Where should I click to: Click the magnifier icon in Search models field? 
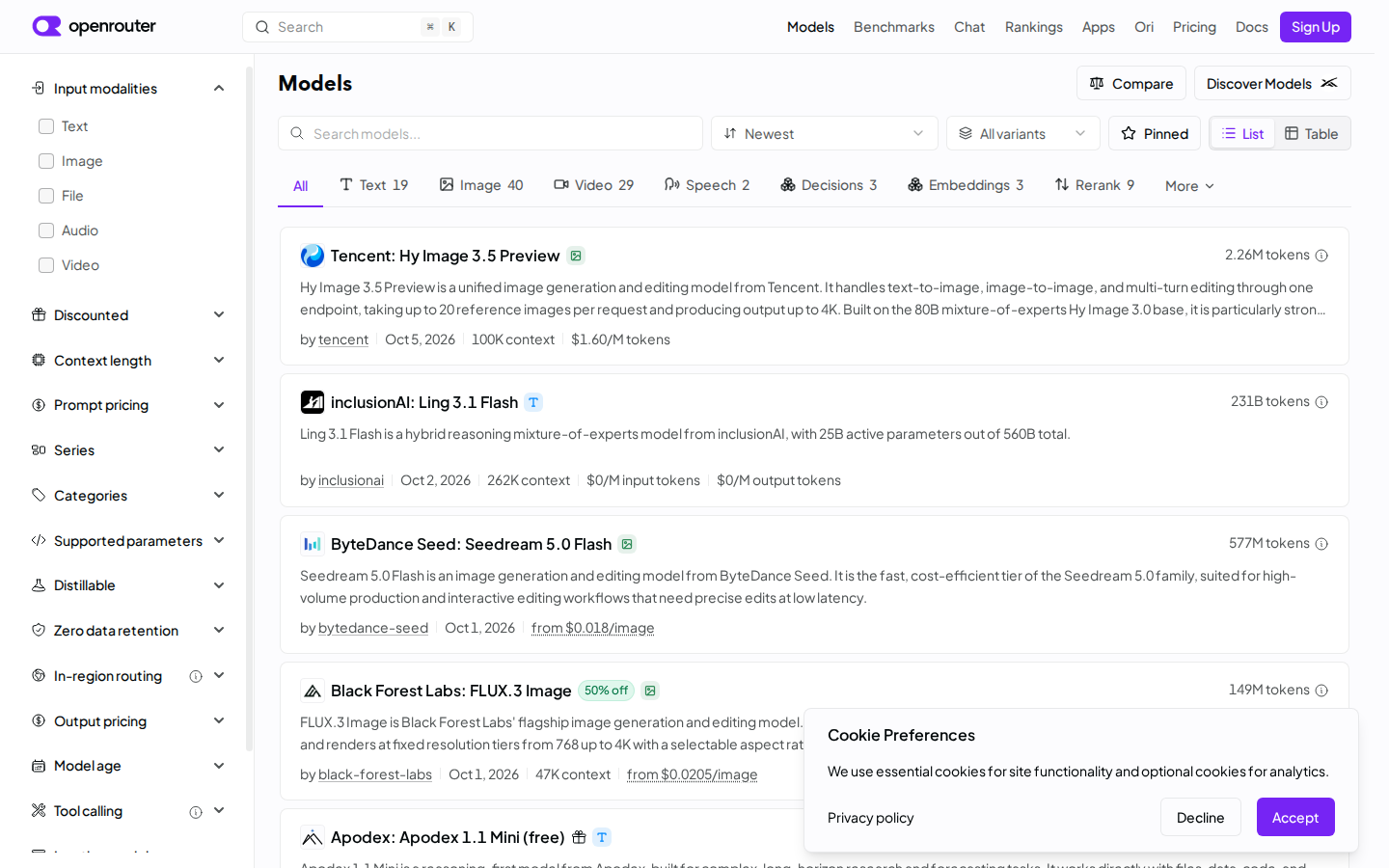297,133
